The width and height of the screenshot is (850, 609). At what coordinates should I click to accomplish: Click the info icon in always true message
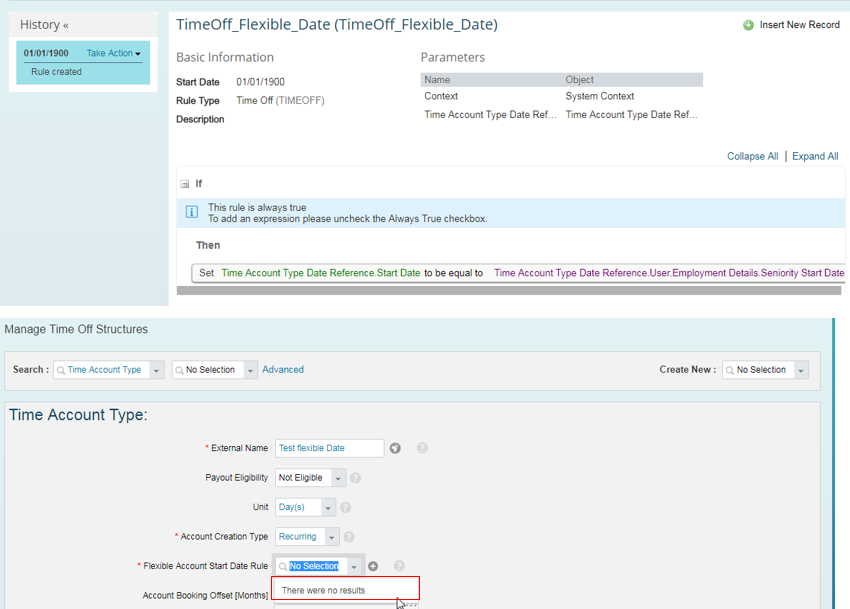click(192, 212)
